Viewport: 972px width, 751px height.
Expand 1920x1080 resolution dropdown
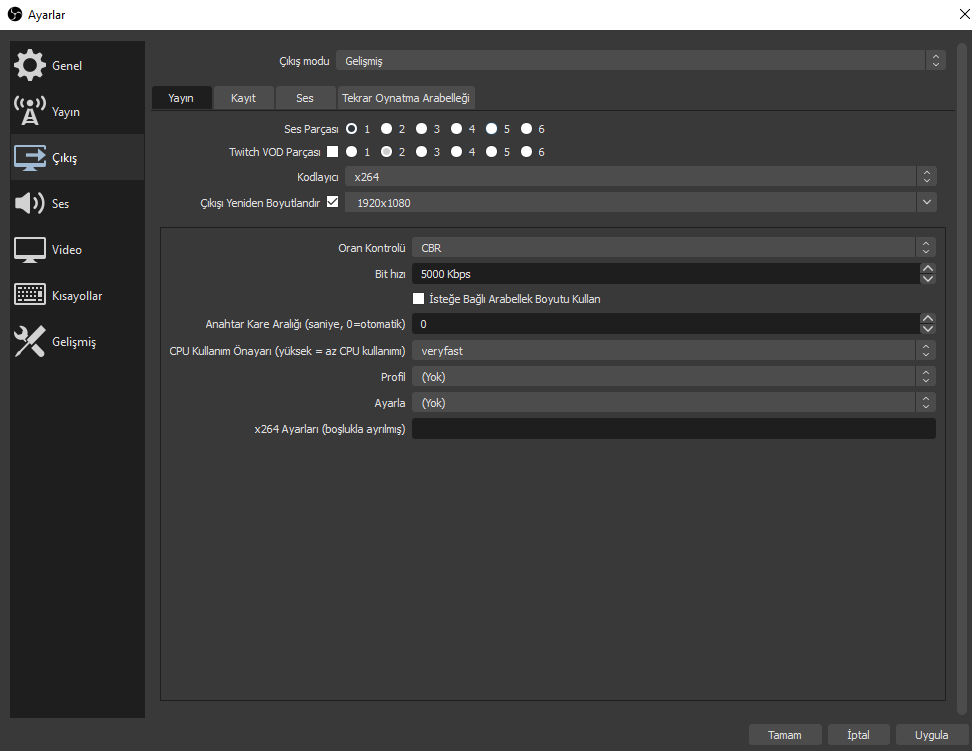[x=926, y=202]
